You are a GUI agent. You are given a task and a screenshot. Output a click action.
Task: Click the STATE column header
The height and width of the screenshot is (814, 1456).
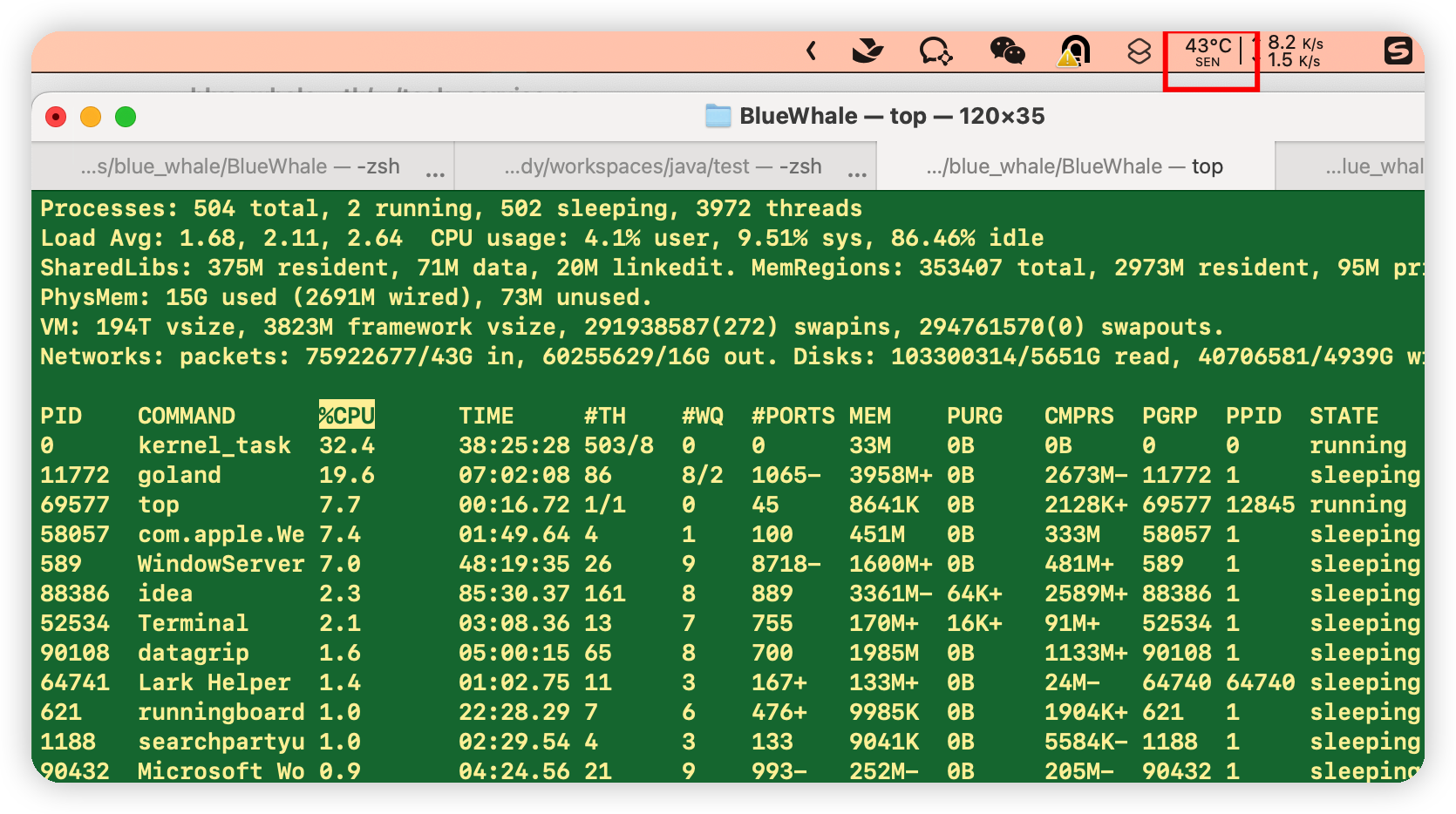[1344, 416]
